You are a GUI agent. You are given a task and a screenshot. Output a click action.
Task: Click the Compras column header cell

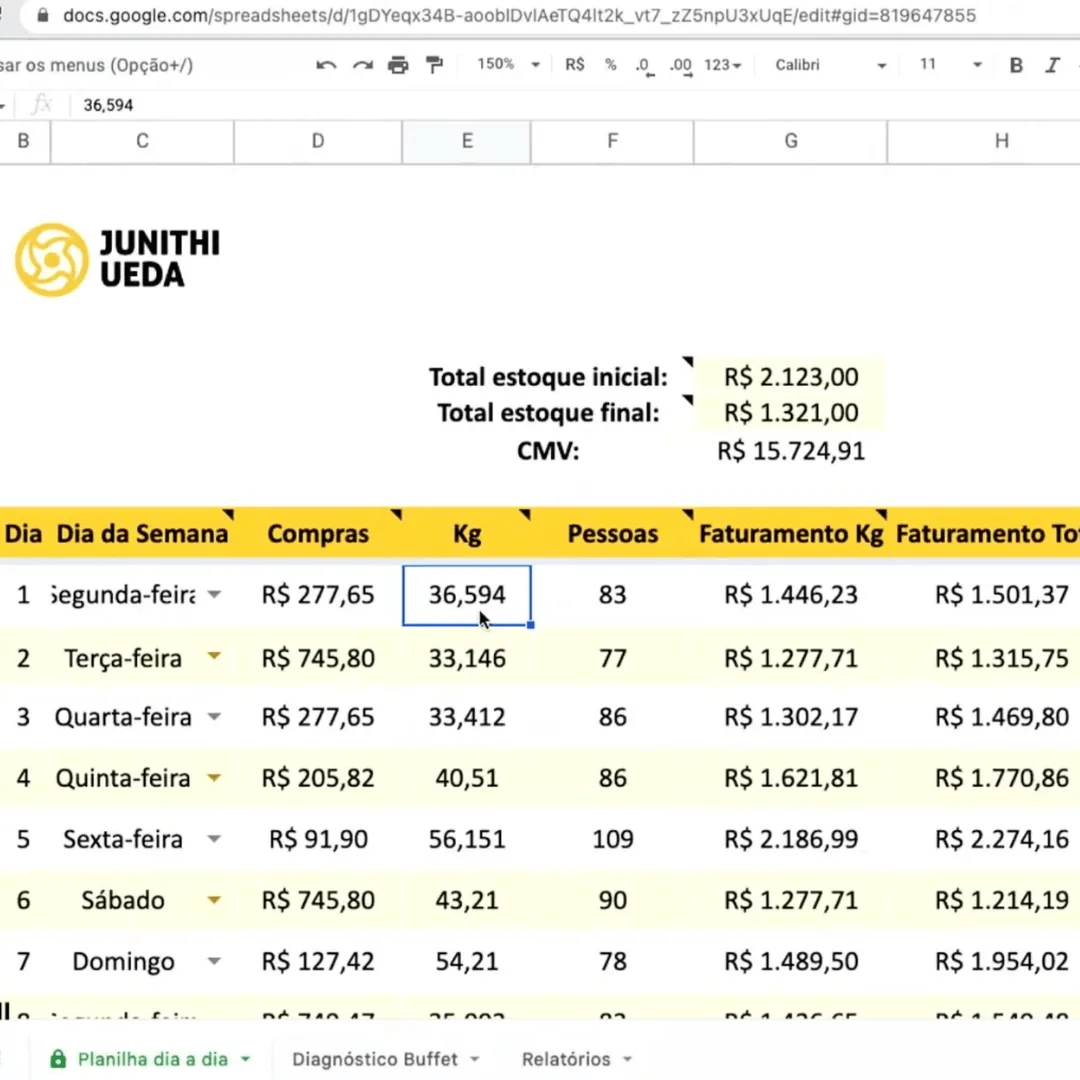318,534
